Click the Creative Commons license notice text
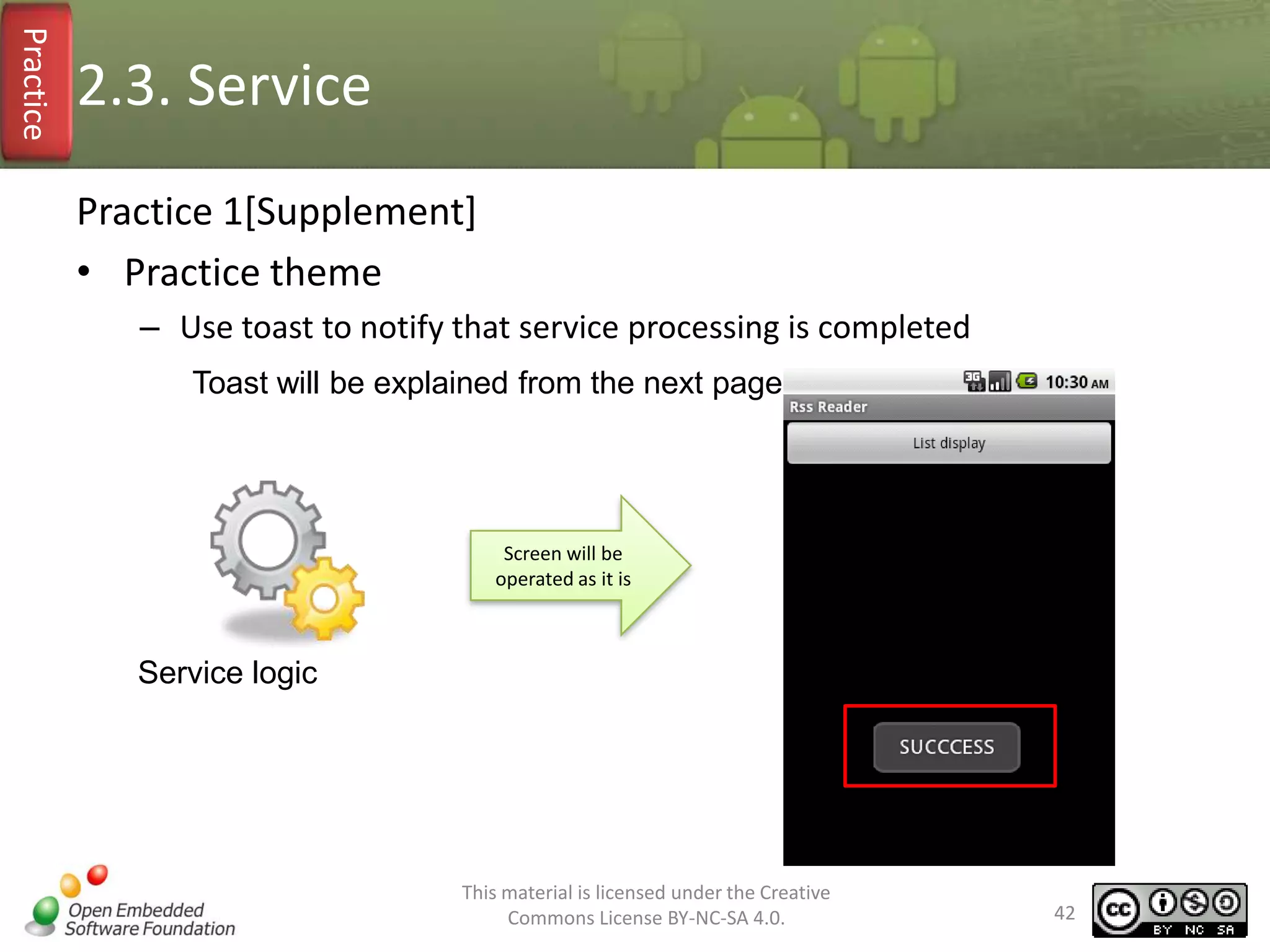Screen dimensions: 1270x952 [x=646, y=905]
